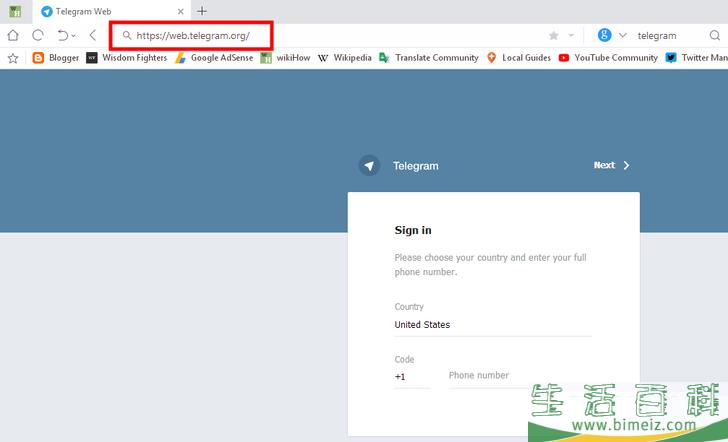Viewport: 728px width, 442px height.
Task: Open the wikiHow pinned tab icon
Action: [15, 11]
